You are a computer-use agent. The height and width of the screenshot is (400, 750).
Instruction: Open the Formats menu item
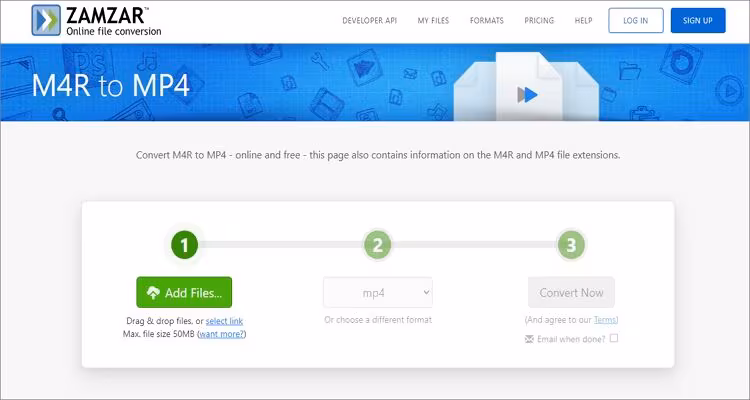(486, 21)
